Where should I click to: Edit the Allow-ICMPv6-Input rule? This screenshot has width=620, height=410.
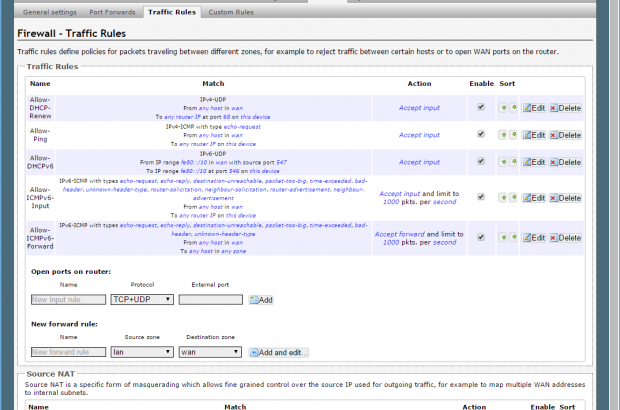coord(534,198)
